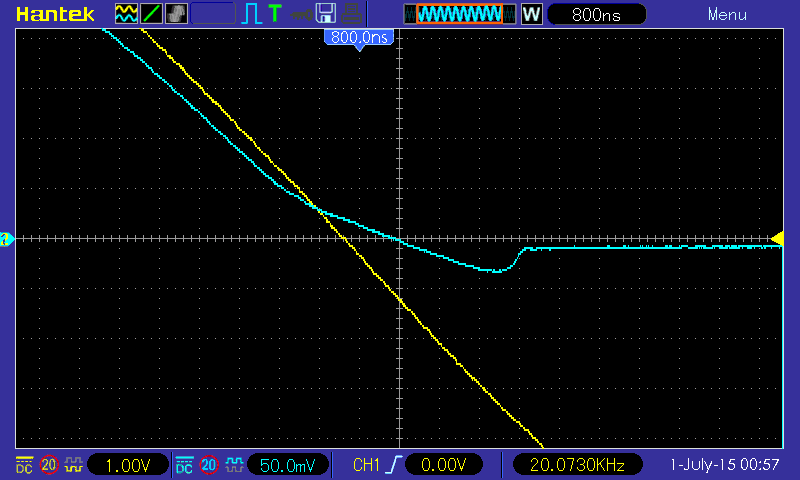This screenshot has width=800, height=480.
Task: Click the 800ns timebase readout at top
Action: click(596, 14)
